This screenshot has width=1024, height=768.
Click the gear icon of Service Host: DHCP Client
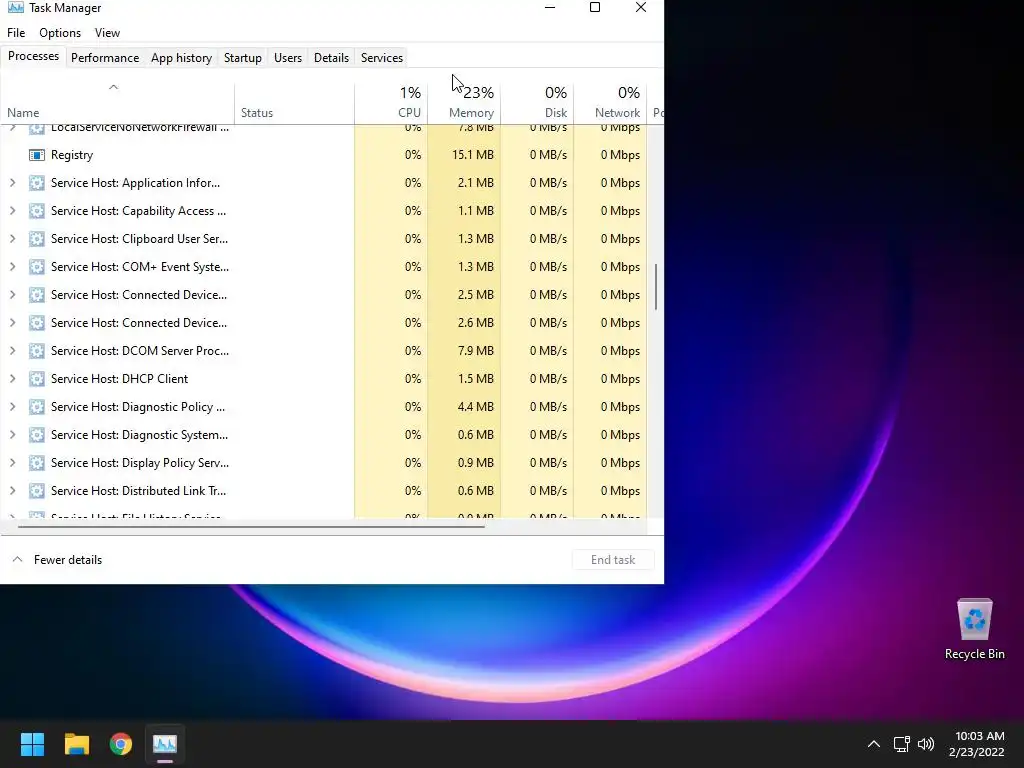click(37, 379)
